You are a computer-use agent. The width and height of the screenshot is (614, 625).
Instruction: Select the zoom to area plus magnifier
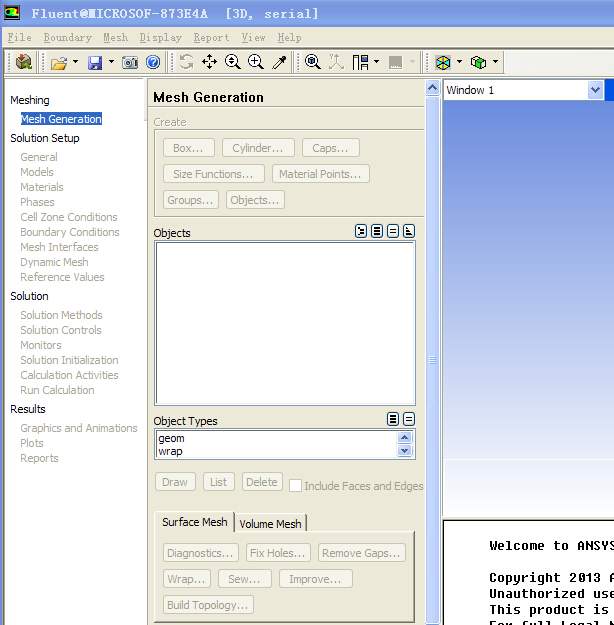[256, 62]
